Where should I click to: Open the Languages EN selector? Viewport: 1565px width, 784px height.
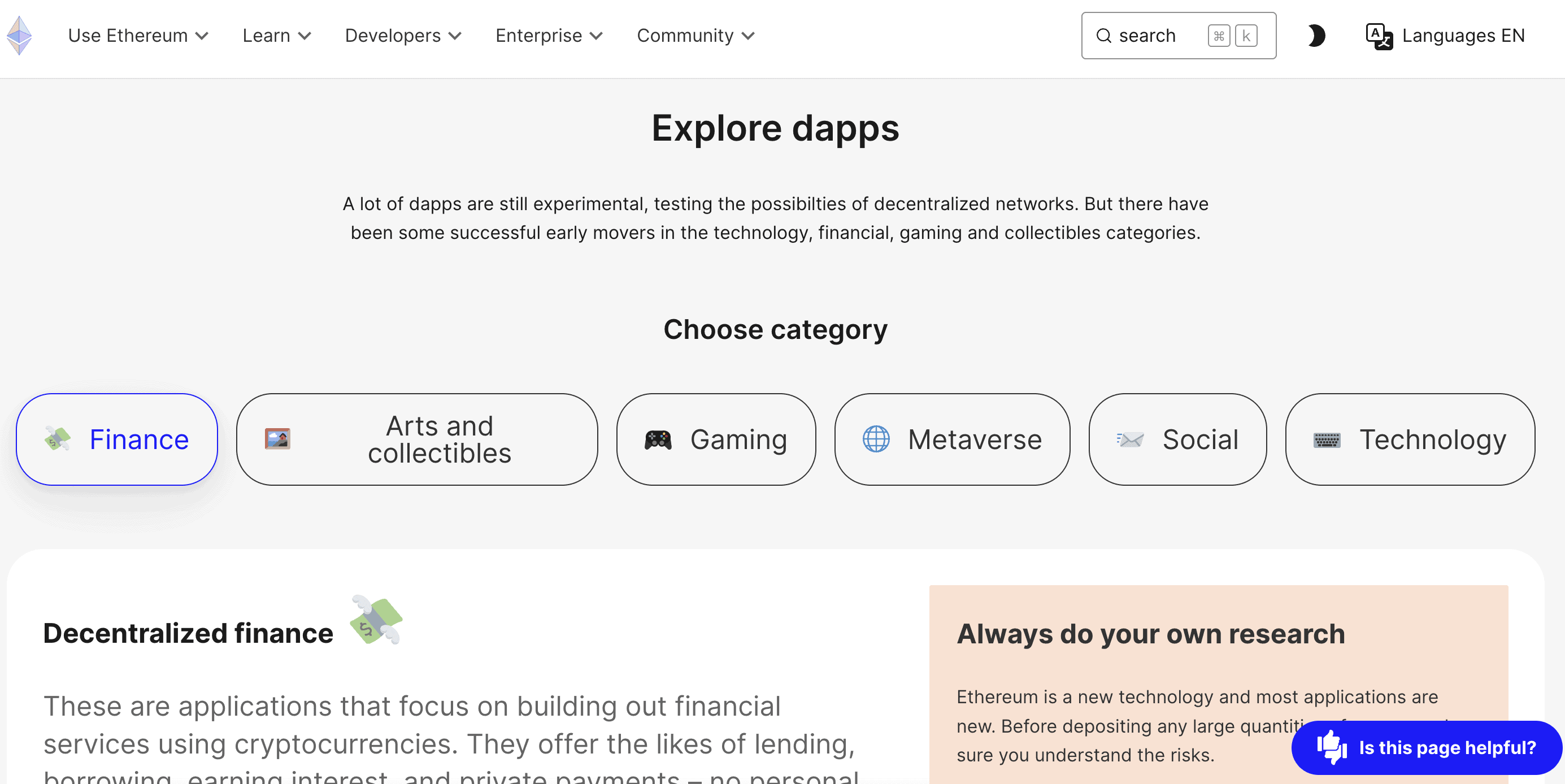1463,36
